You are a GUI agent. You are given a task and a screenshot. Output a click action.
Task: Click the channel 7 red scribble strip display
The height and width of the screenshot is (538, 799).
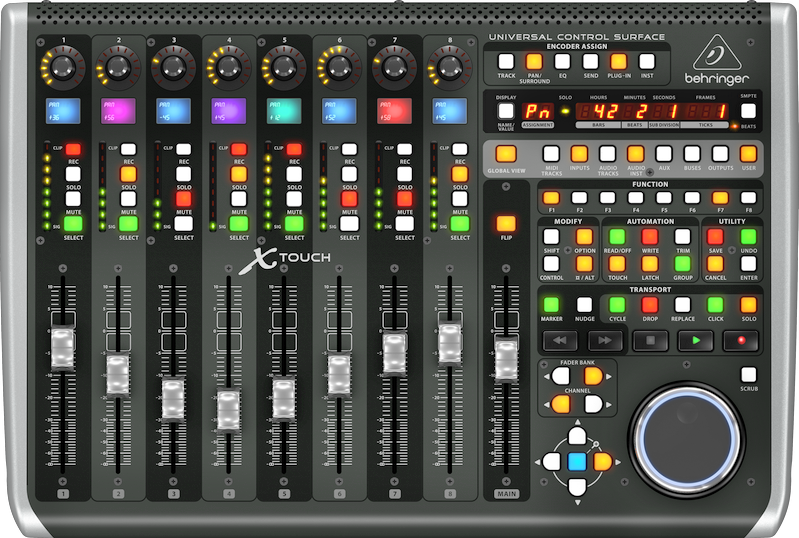tap(394, 111)
